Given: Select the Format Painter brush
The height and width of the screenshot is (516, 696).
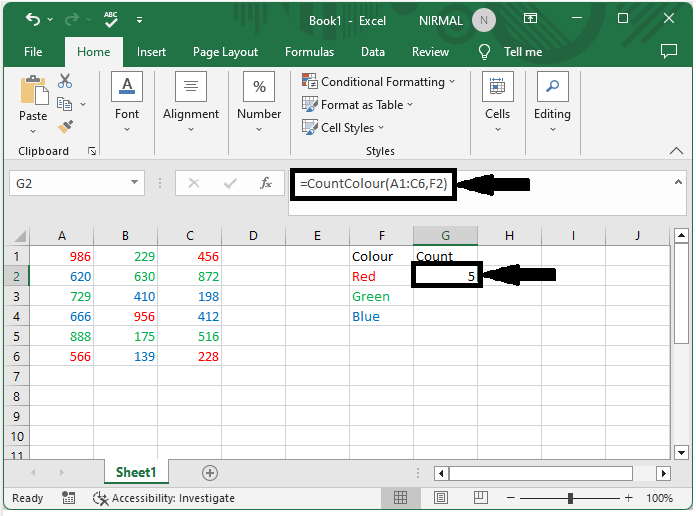Looking at the screenshot, I should pyautogui.click(x=65, y=127).
